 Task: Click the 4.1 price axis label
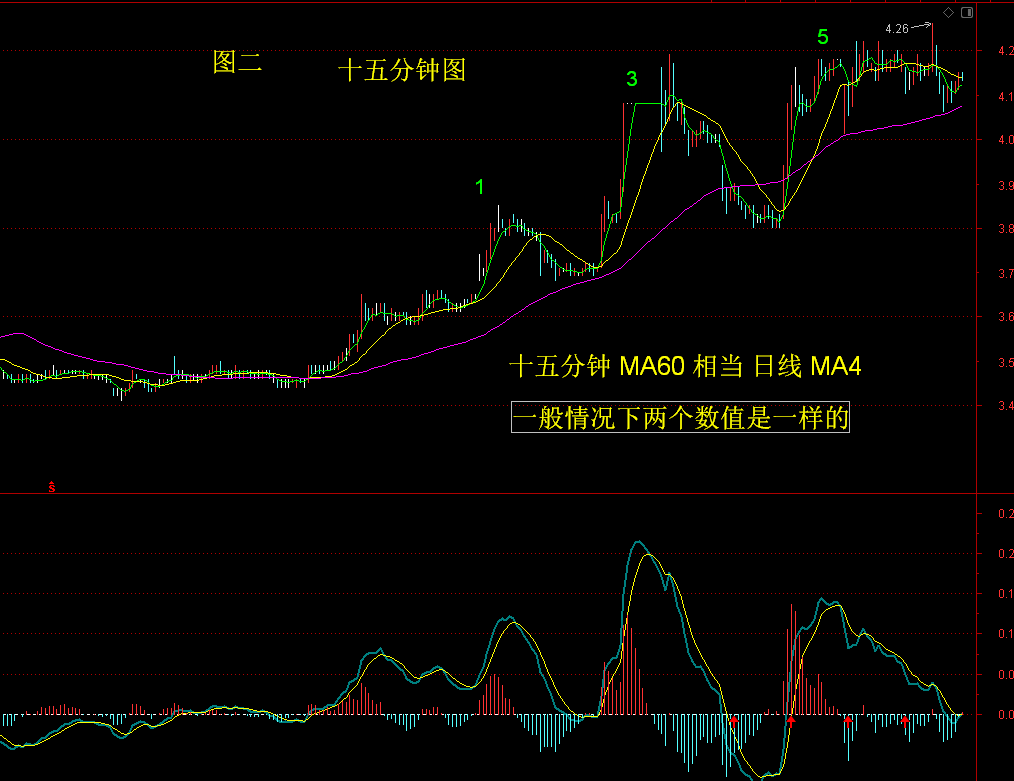[x=1006, y=97]
